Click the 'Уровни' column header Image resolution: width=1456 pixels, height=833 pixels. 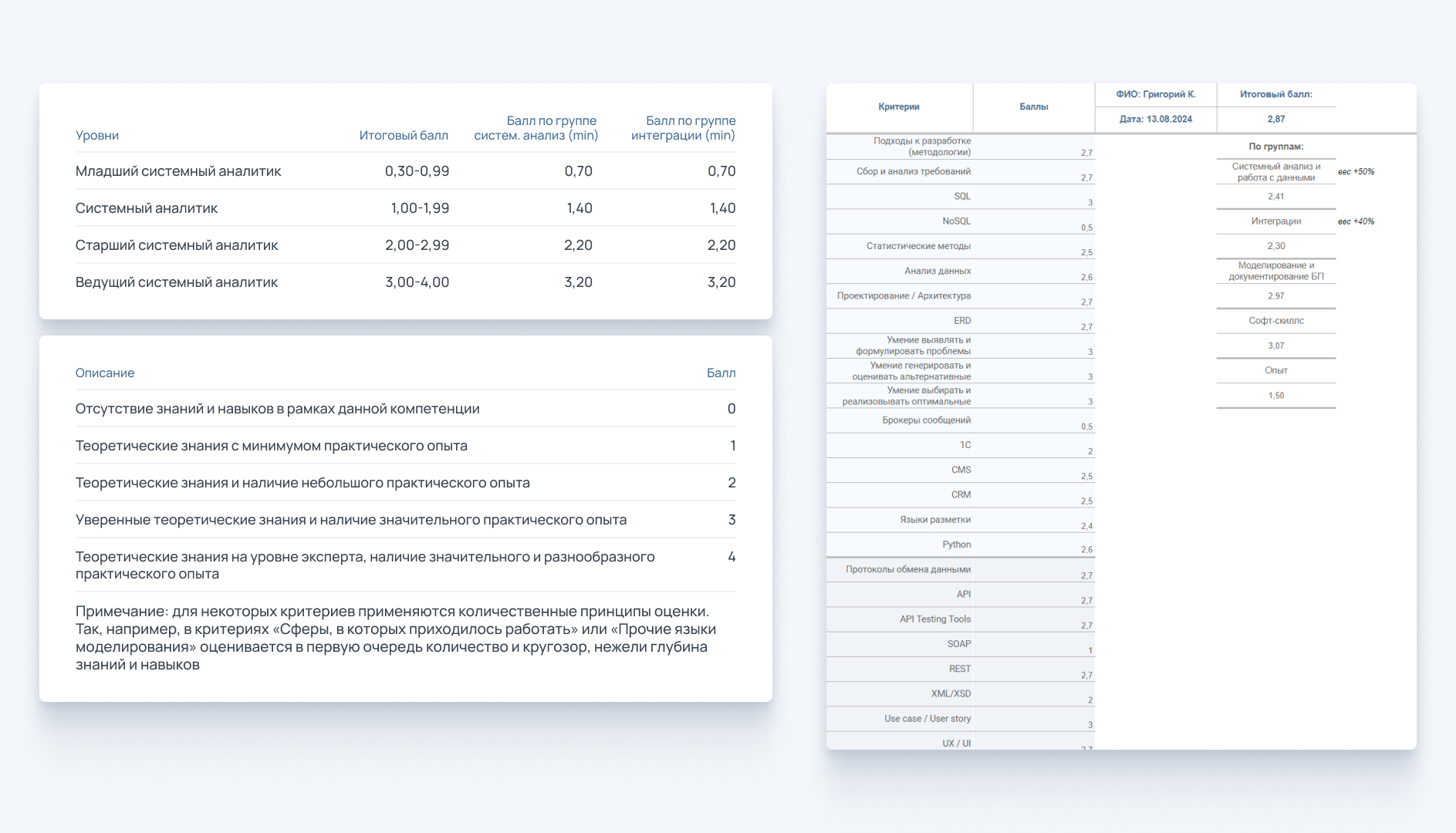(97, 135)
